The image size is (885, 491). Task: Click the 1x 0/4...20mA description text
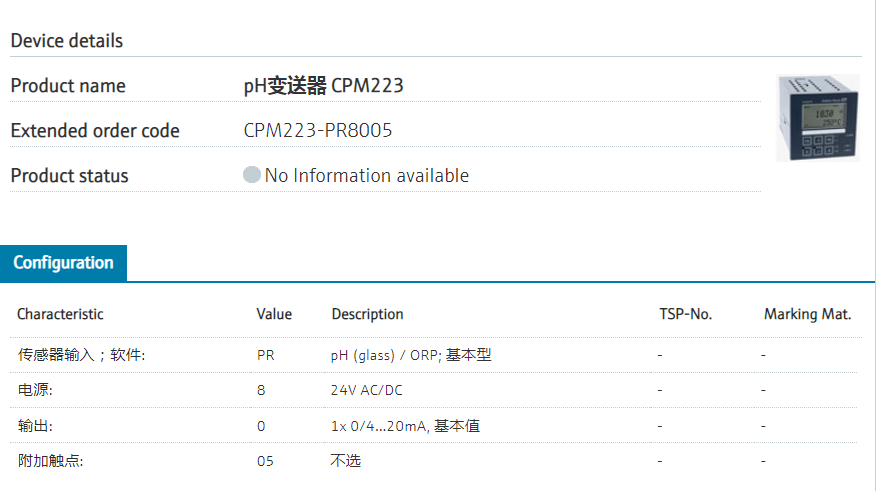coord(405,426)
